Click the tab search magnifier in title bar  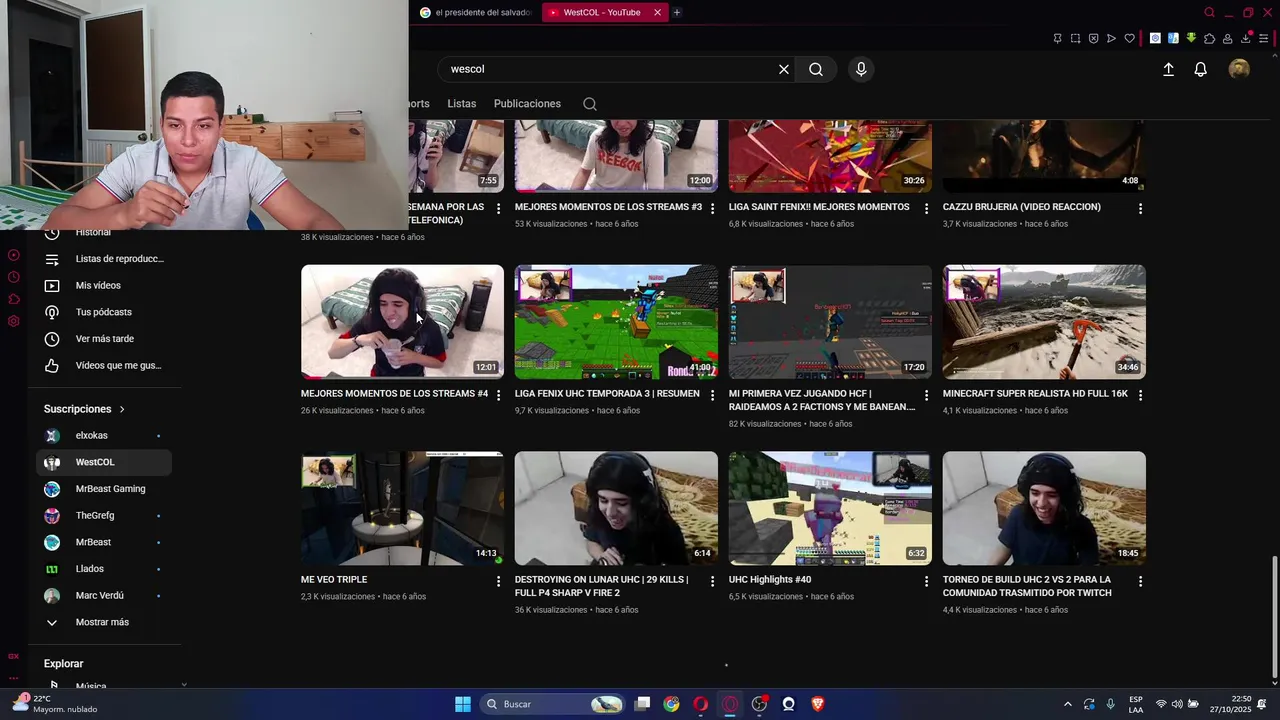[x=1209, y=13]
